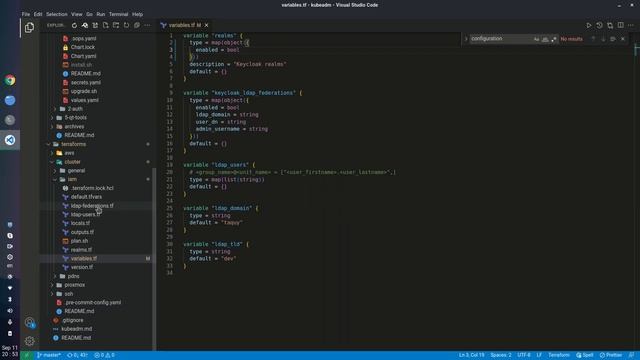Open the File menu
This screenshot has height=360, width=640.
(26, 14)
